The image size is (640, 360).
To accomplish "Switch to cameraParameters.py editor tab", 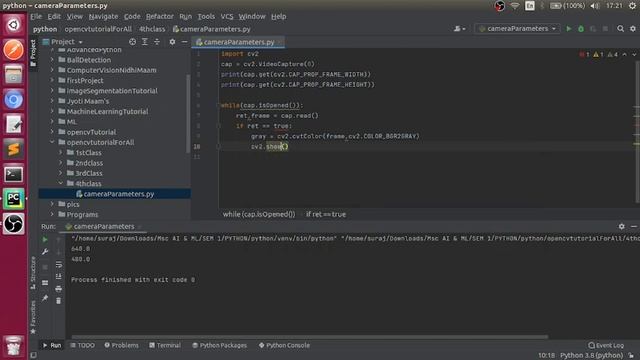I will click(238, 42).
